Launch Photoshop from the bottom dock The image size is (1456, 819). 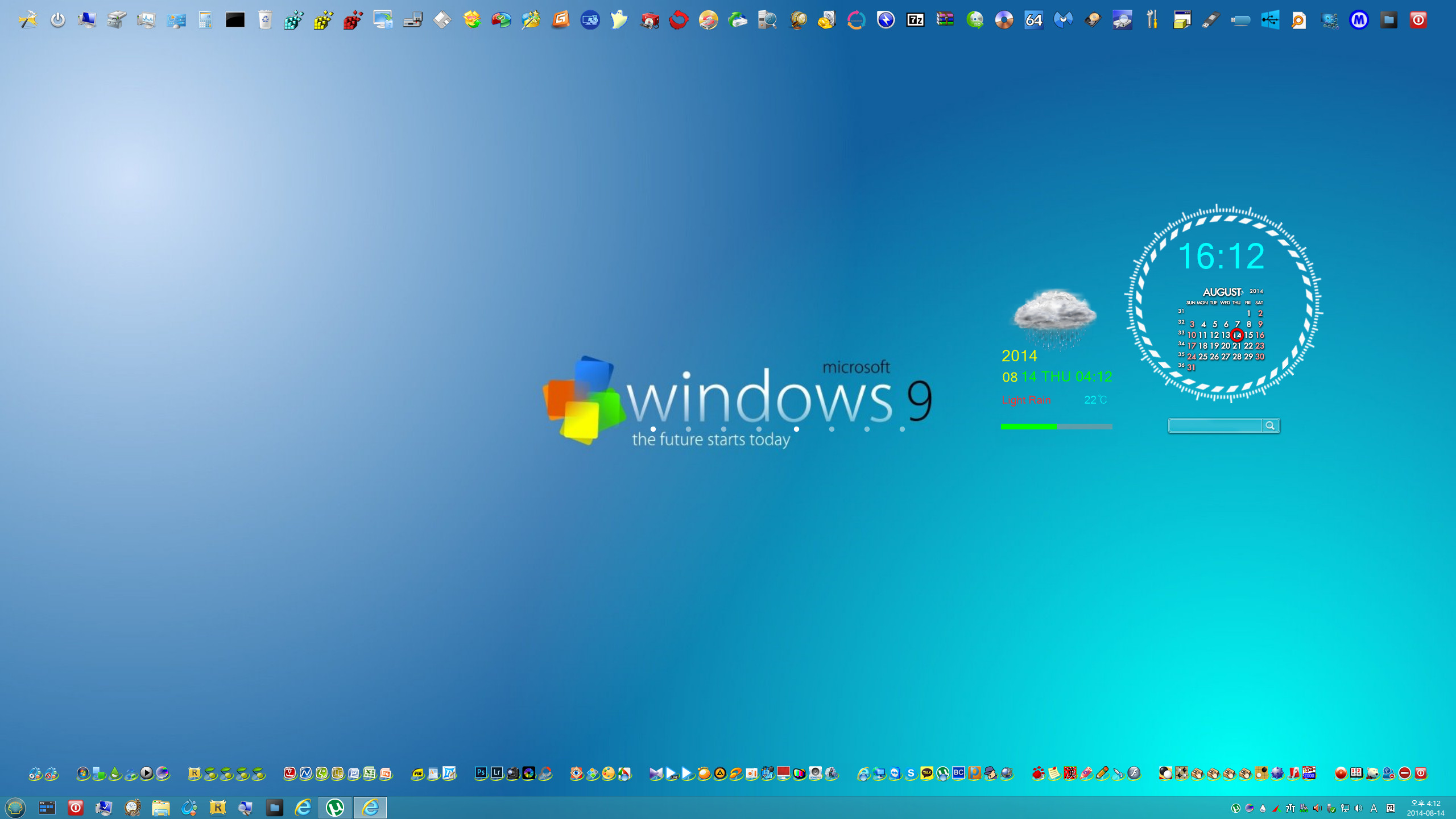click(481, 773)
